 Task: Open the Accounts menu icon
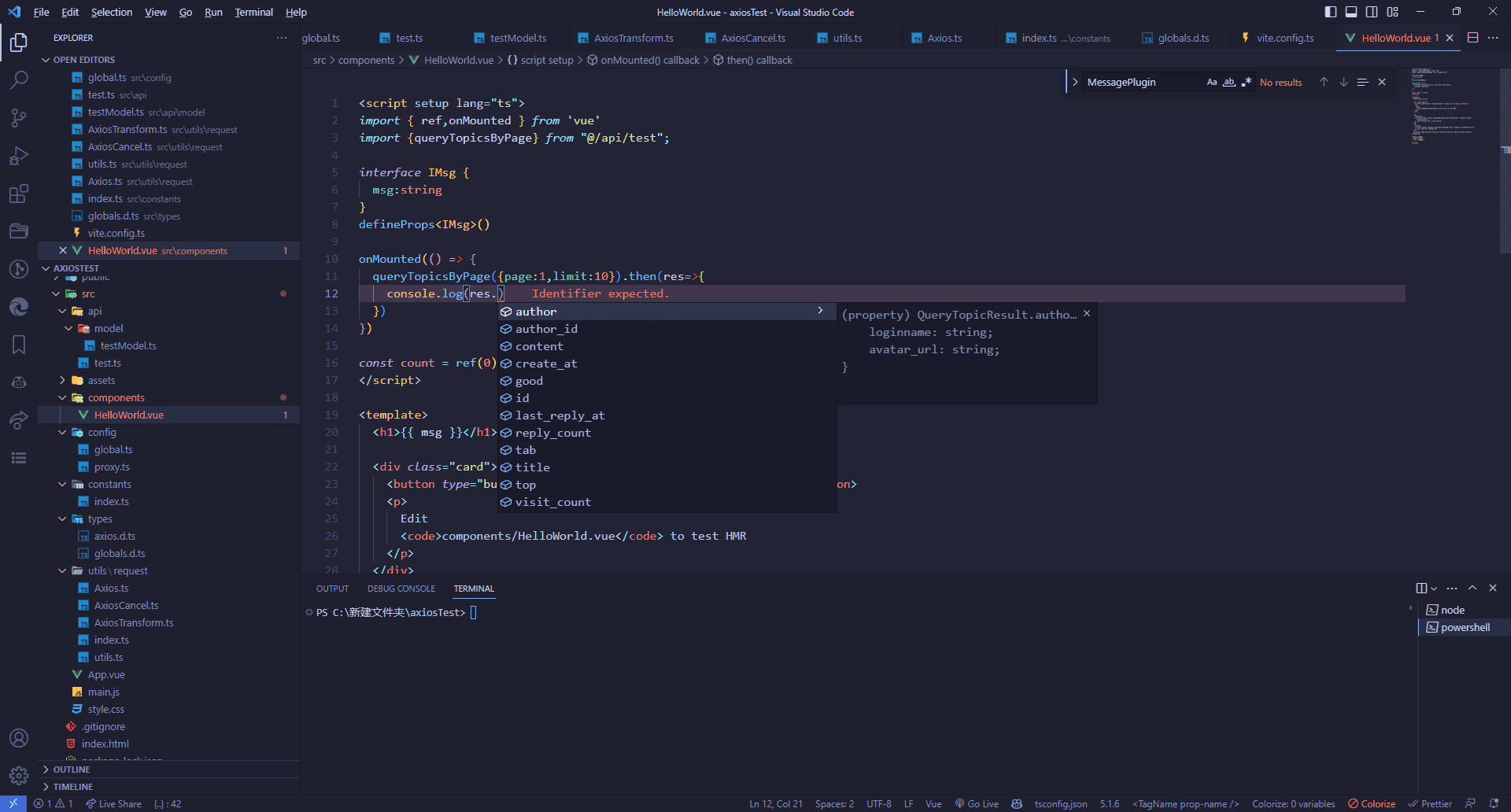coord(19,738)
